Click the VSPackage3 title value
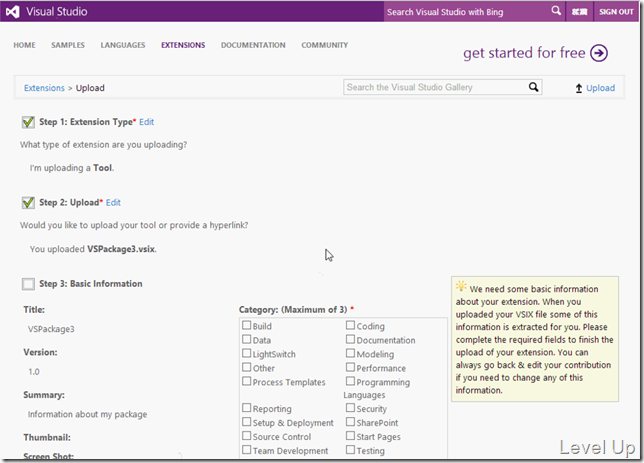 coord(51,329)
